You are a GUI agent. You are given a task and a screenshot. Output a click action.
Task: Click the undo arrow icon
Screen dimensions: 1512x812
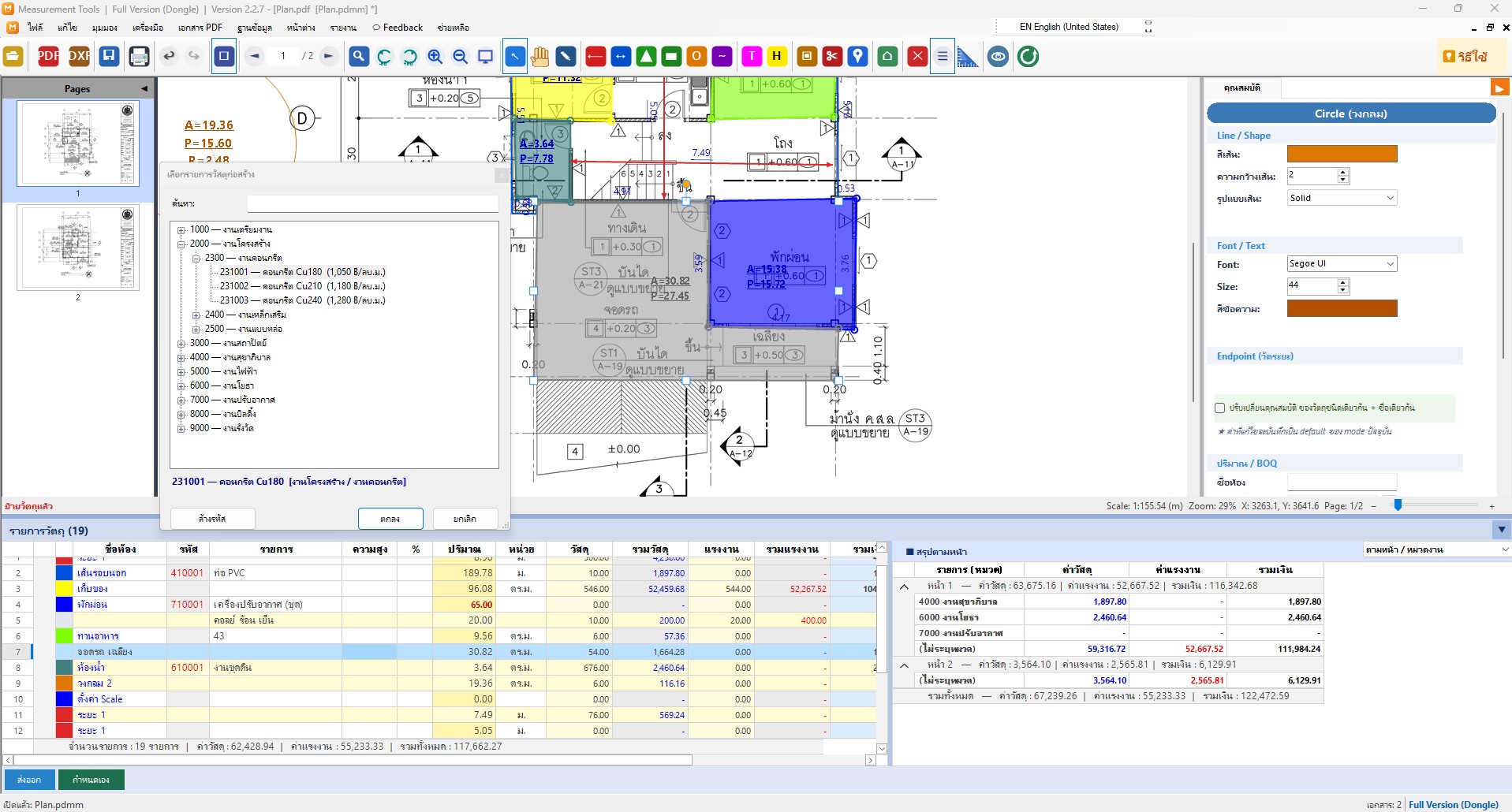coord(169,56)
